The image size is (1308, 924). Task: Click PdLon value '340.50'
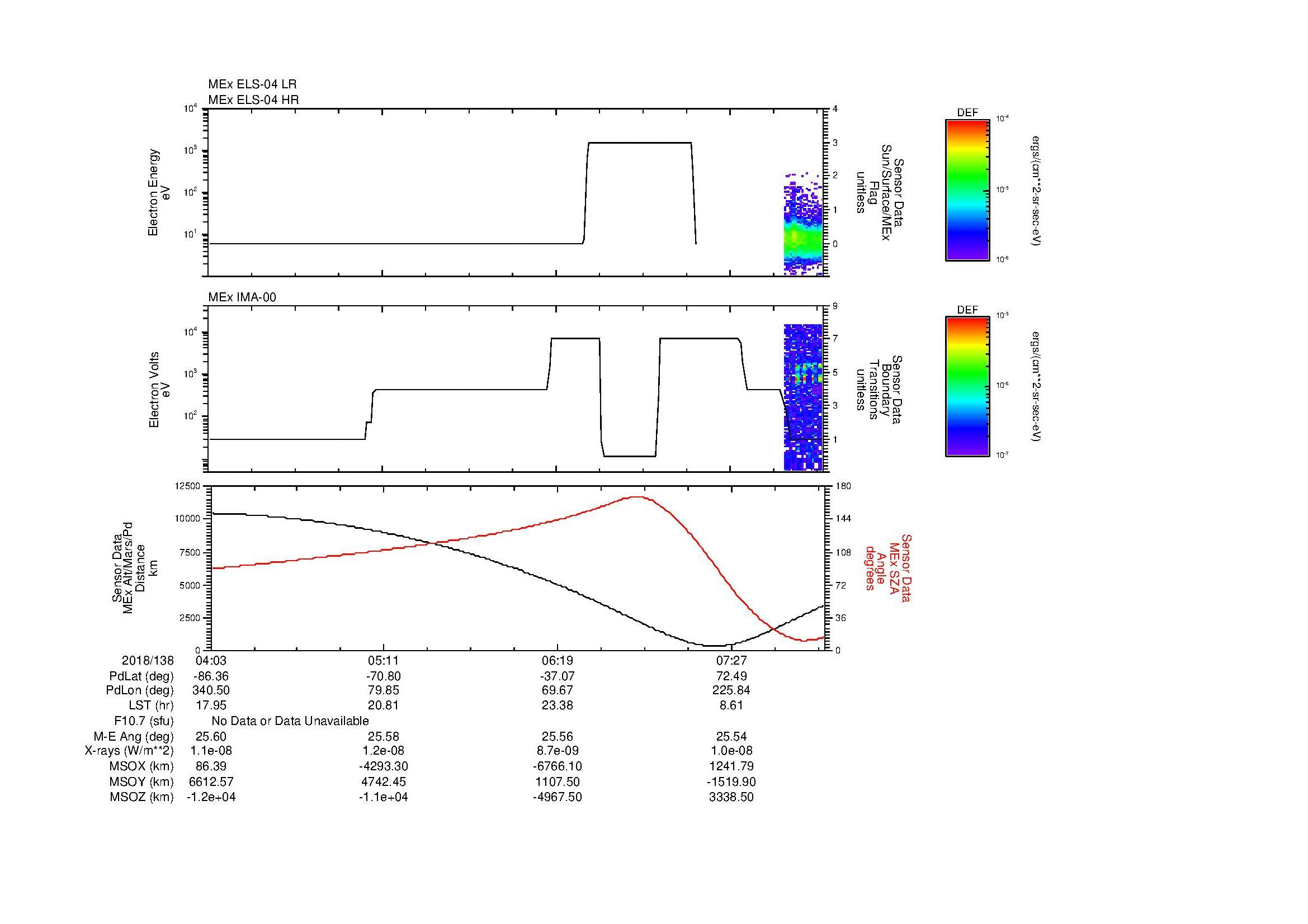pos(211,690)
